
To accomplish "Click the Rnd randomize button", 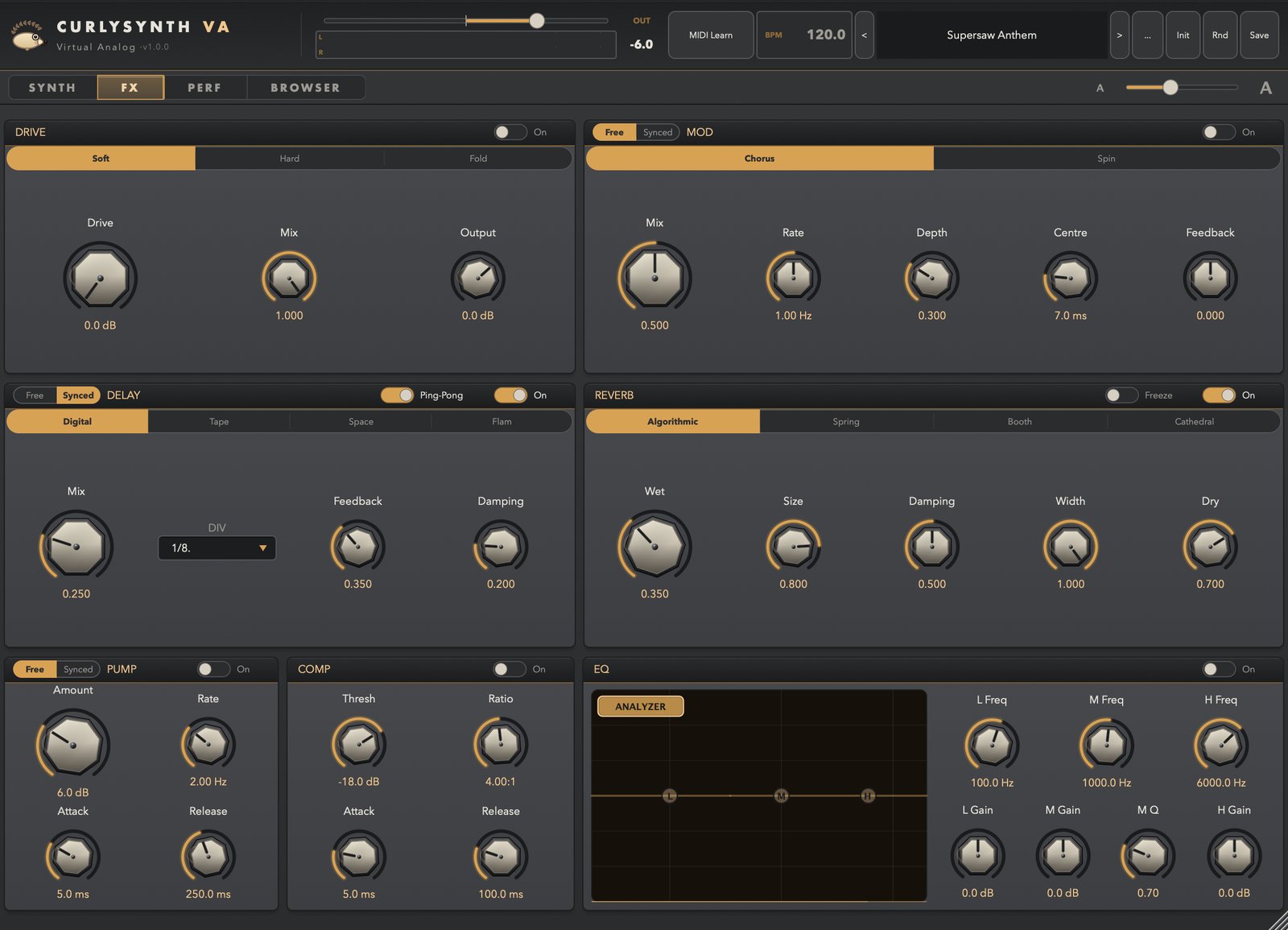I will [x=1220, y=35].
